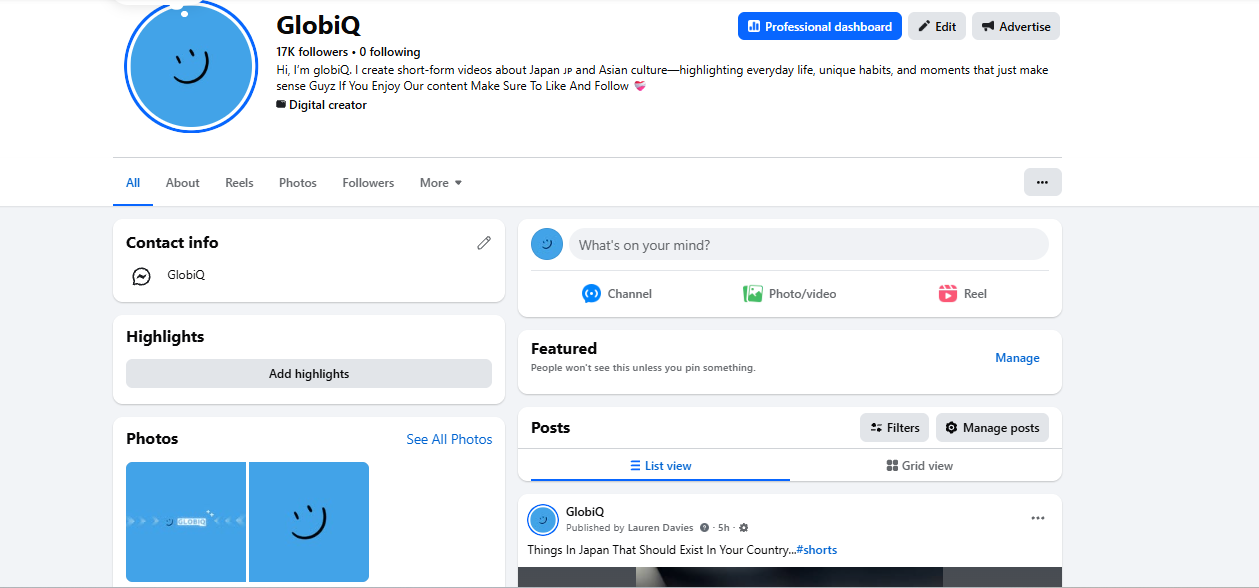Click the Lauren Davies publisher name
Image resolution: width=1259 pixels, height=588 pixels.
[x=661, y=527]
